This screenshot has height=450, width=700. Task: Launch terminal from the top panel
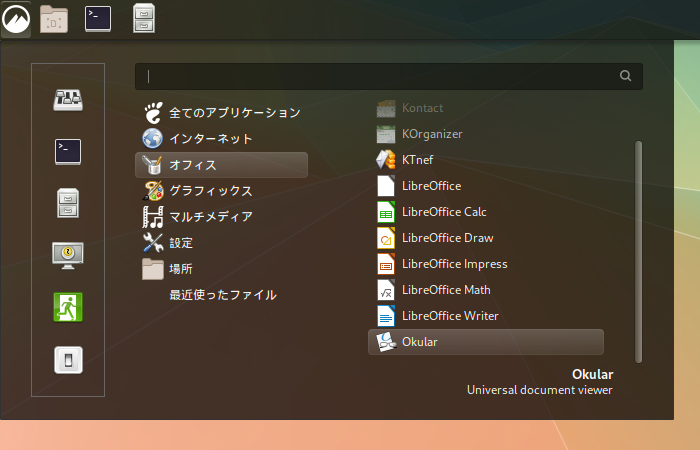(x=98, y=19)
